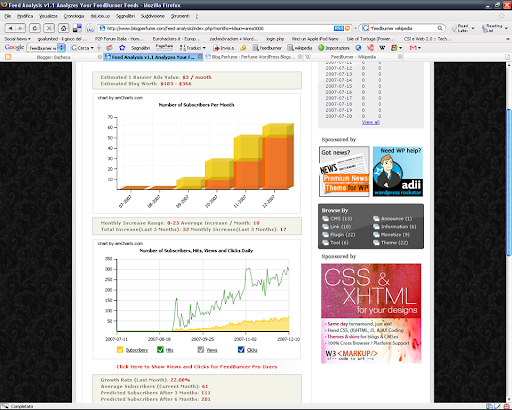
Task: Open the Modifica menu
Action: pyautogui.click(x=25, y=16)
